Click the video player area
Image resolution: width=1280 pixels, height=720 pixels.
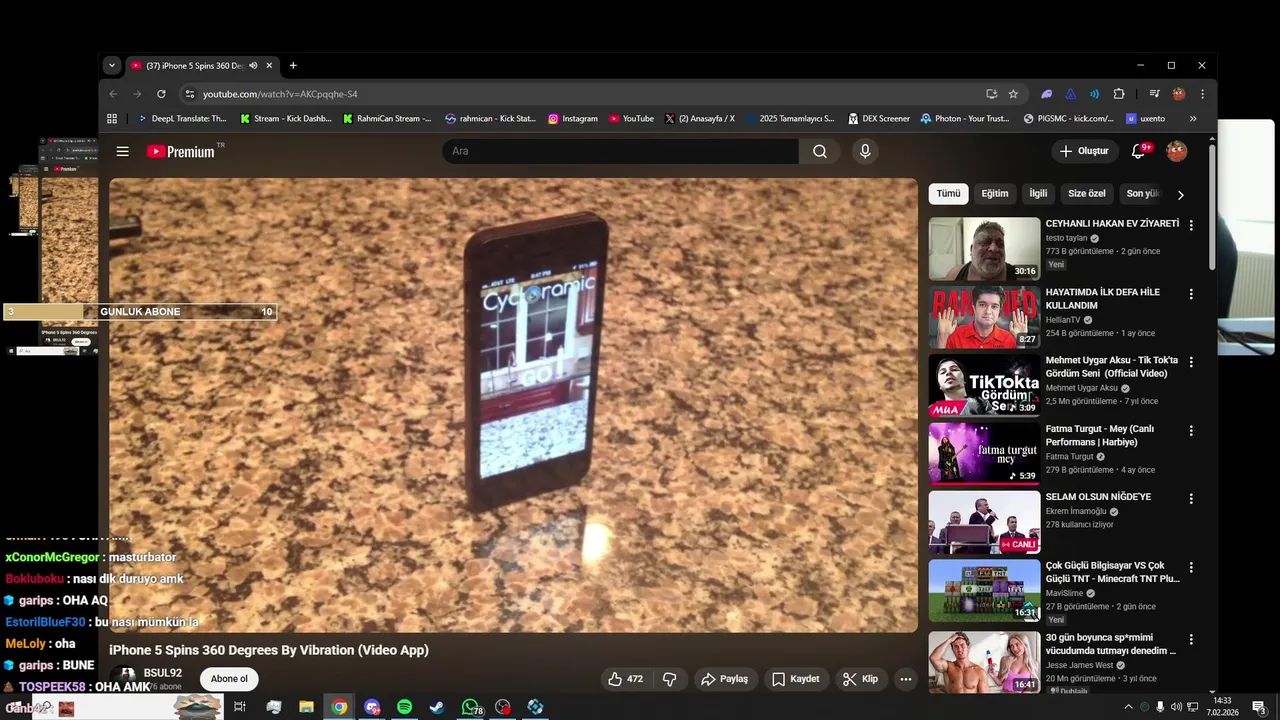[x=513, y=405]
